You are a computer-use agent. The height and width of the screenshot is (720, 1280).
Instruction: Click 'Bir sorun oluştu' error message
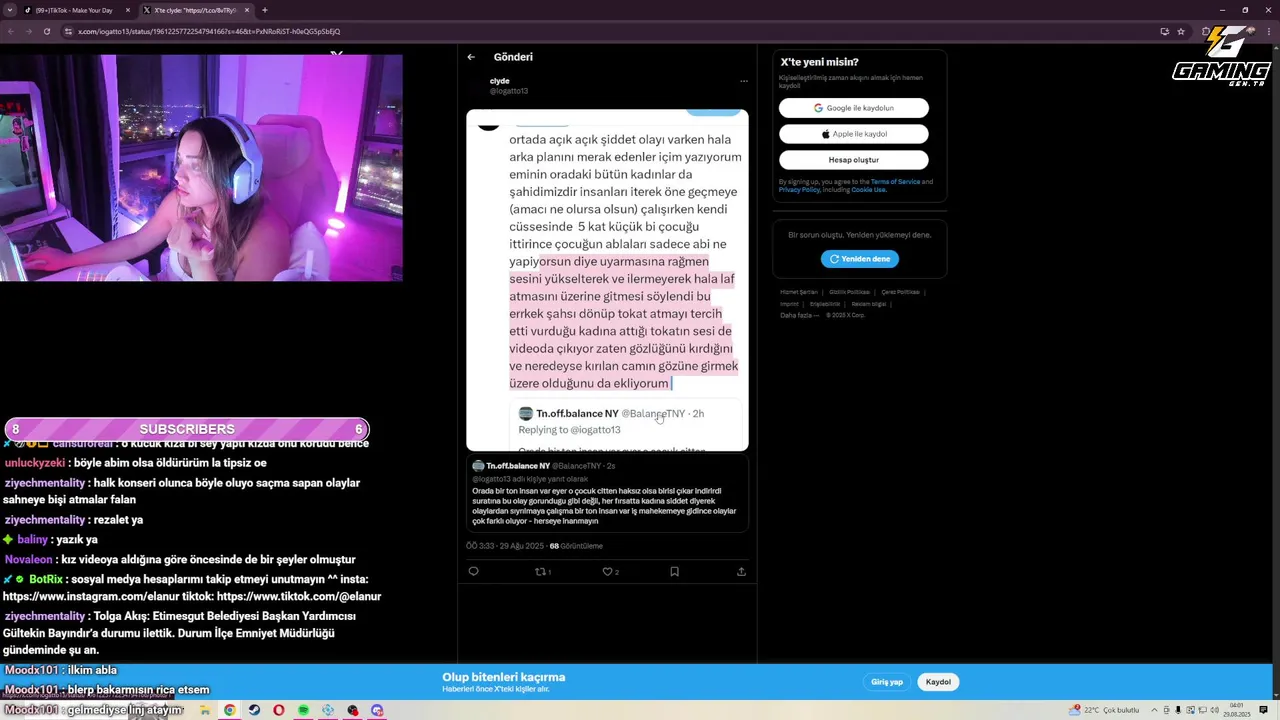[860, 235]
